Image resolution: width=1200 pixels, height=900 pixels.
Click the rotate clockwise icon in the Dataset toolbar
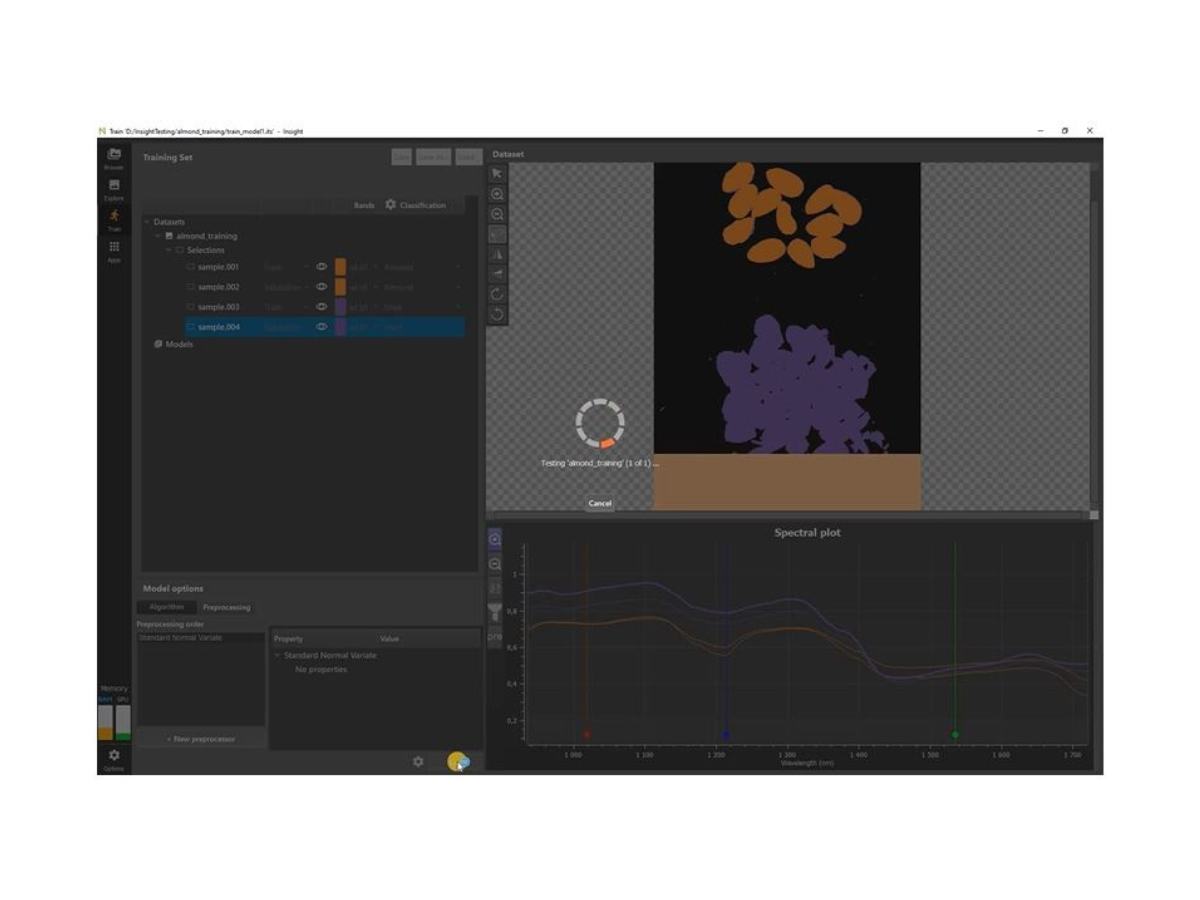[496, 294]
